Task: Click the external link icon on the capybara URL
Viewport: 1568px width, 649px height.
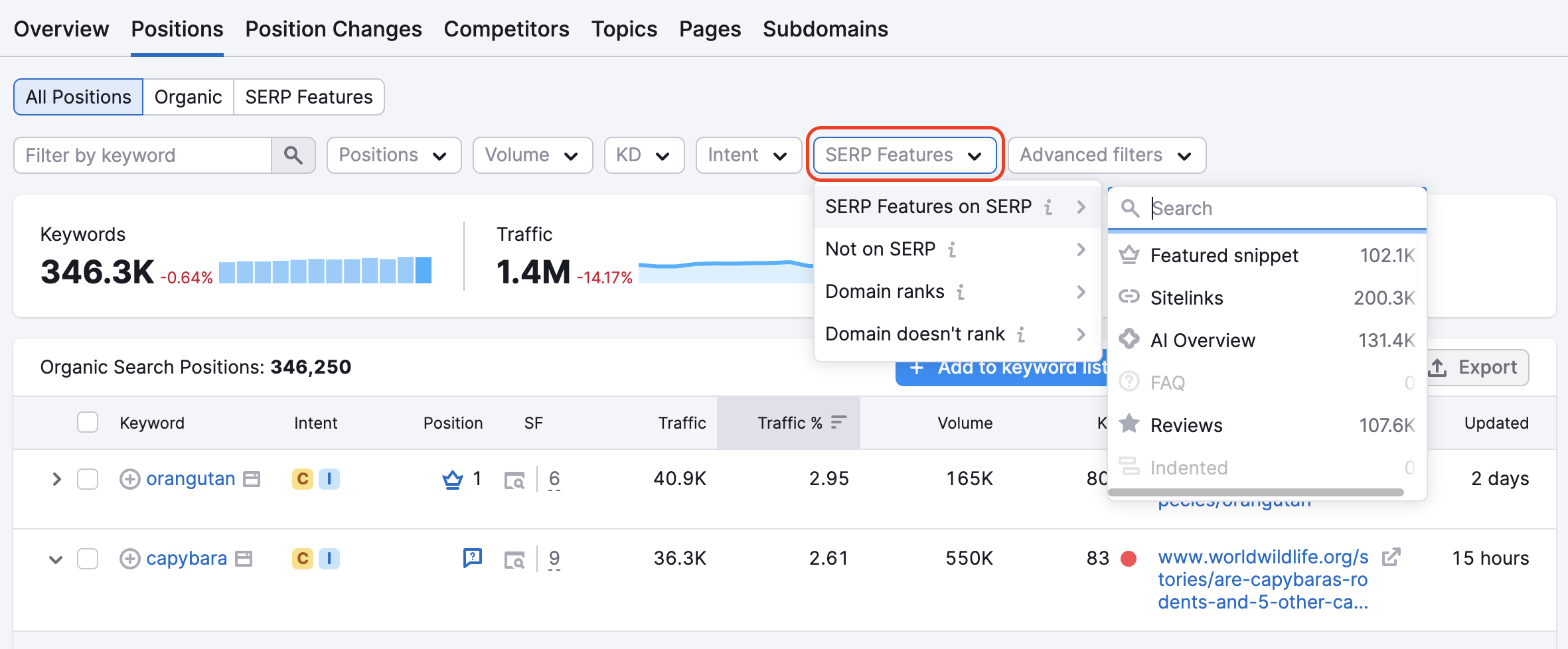Action: click(1391, 557)
